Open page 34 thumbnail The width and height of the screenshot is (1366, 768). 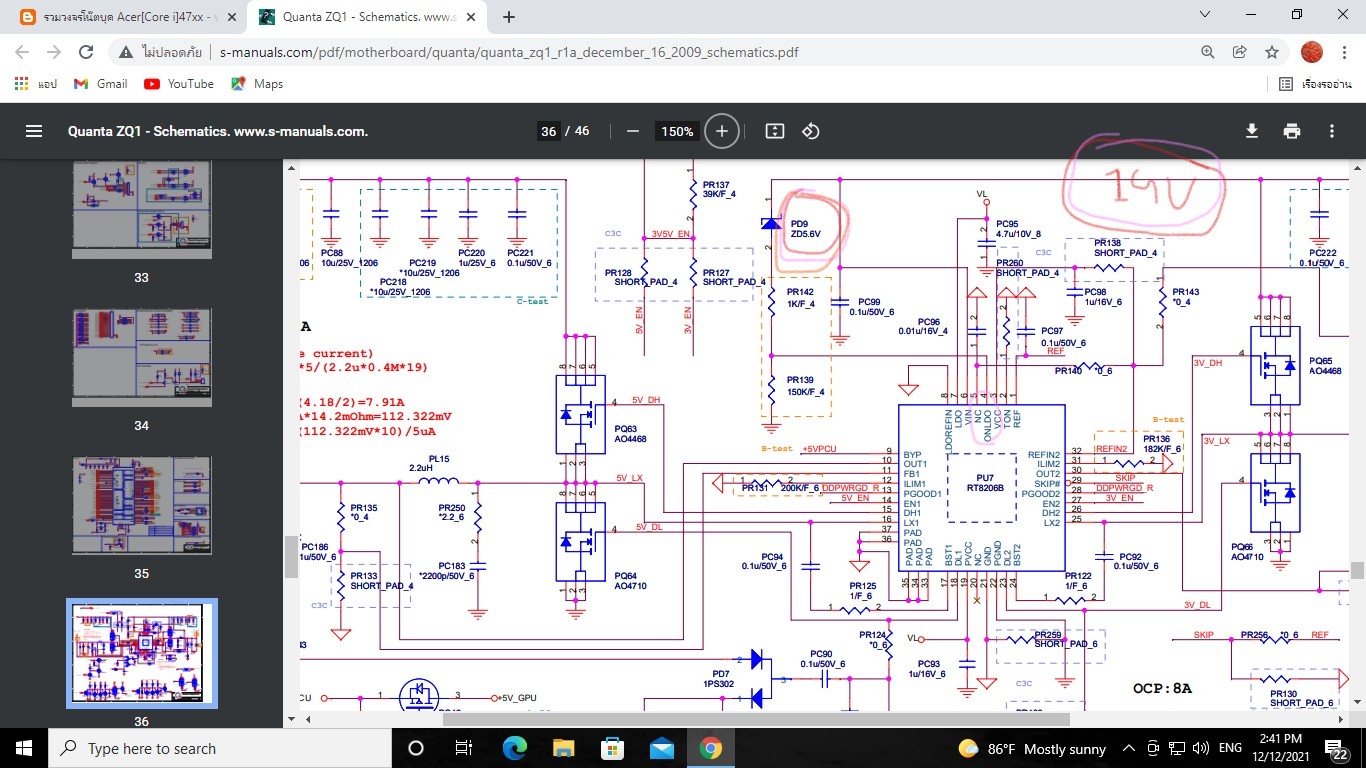[142, 357]
